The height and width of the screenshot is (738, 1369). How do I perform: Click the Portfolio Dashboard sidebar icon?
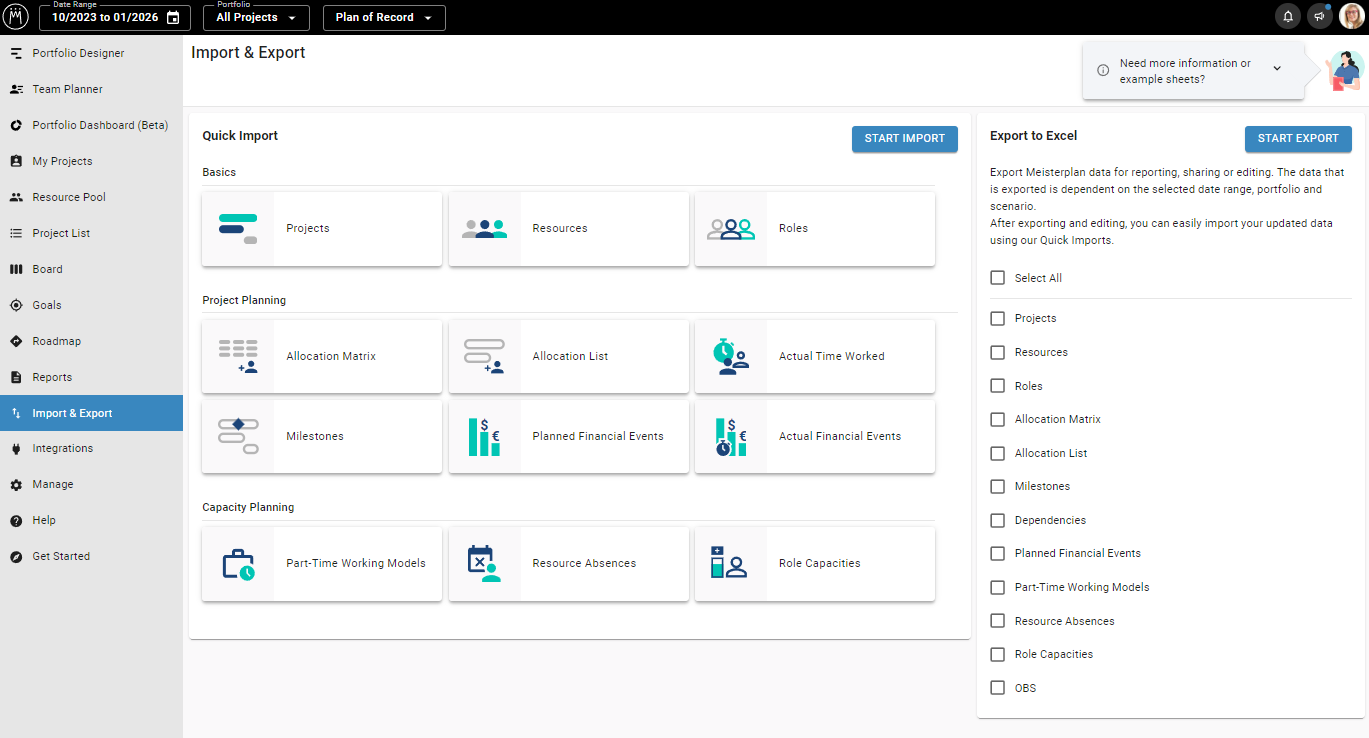pyautogui.click(x=16, y=125)
